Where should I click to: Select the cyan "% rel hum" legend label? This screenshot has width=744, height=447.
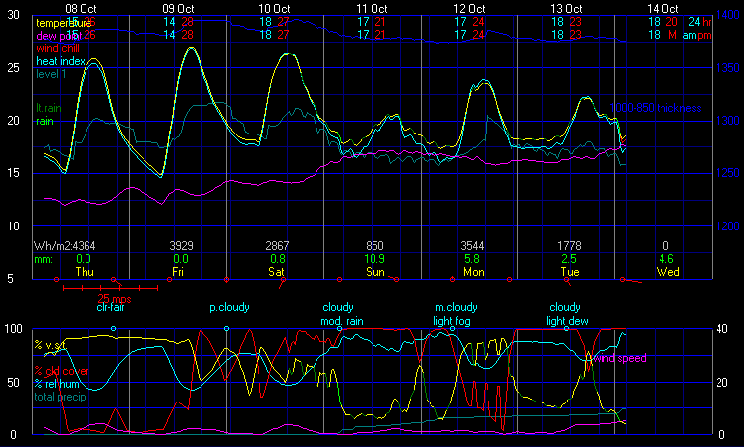(x=57, y=384)
